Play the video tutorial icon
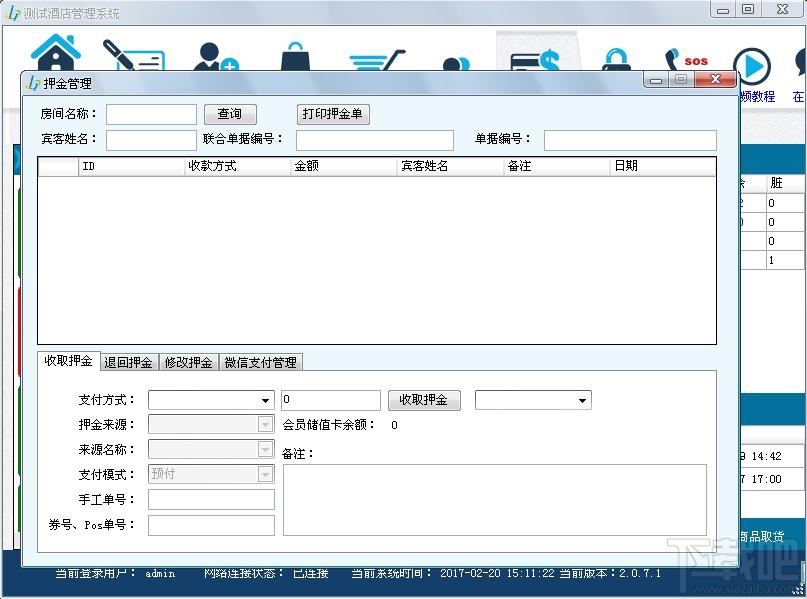 (x=752, y=67)
